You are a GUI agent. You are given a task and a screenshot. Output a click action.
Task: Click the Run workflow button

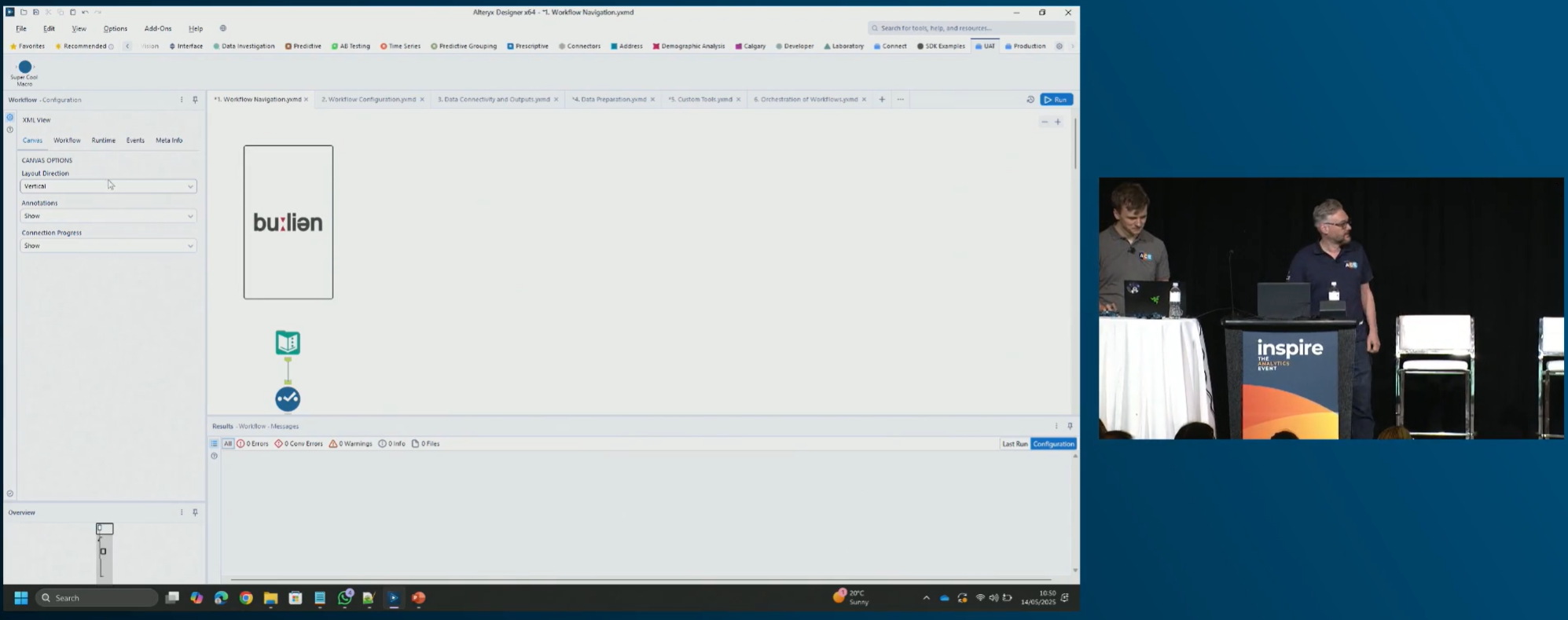click(x=1056, y=100)
